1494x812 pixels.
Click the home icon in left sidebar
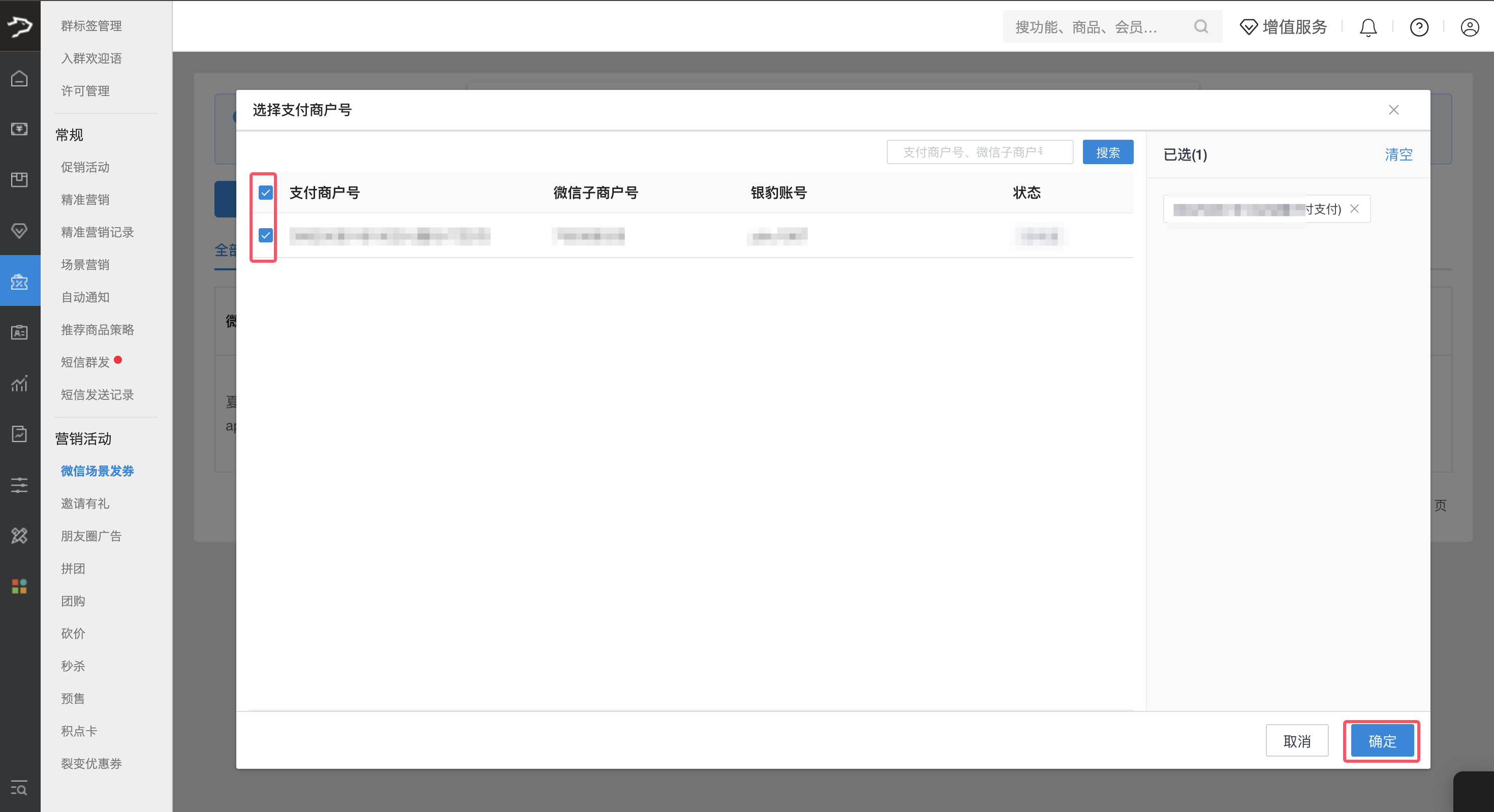tap(19, 78)
